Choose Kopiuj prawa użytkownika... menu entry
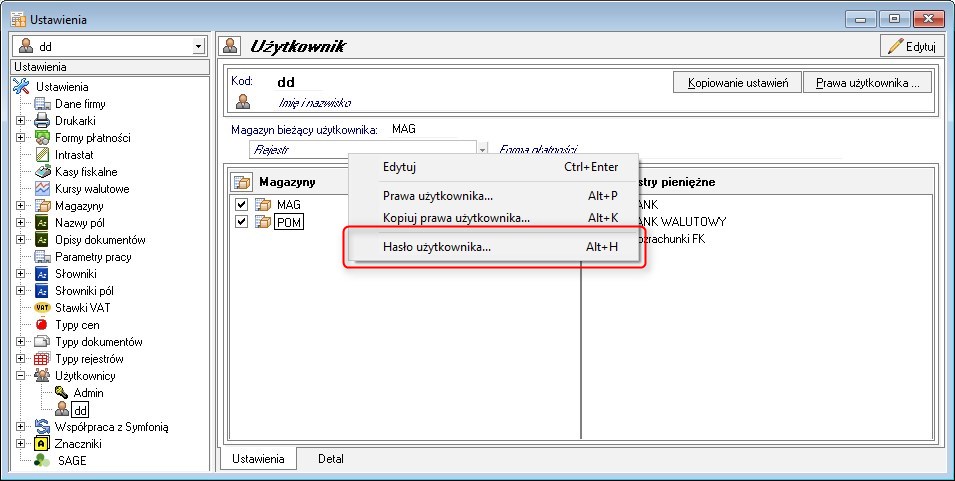This screenshot has height=481, width=955. pos(493,217)
